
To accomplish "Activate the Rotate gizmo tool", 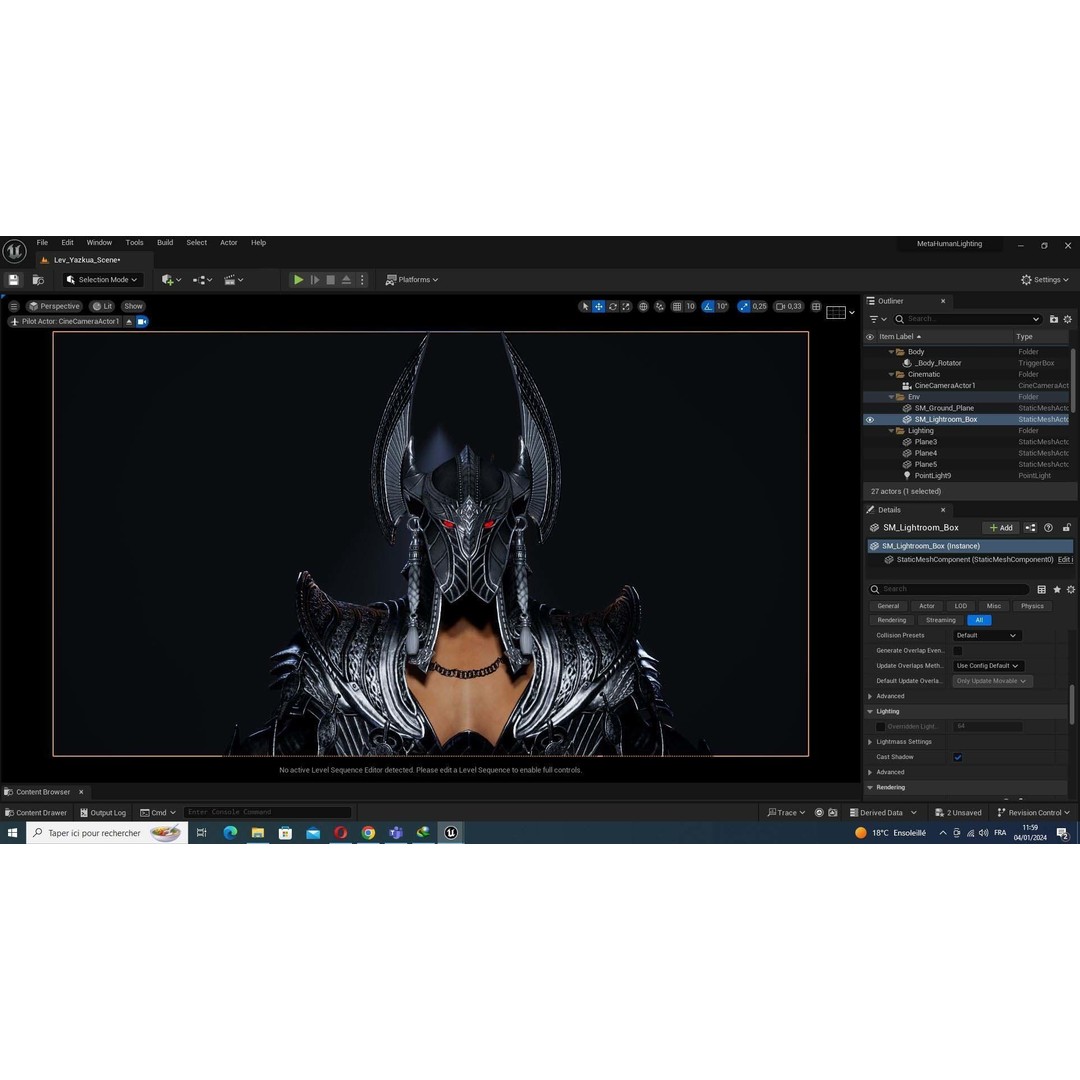I will click(x=612, y=307).
